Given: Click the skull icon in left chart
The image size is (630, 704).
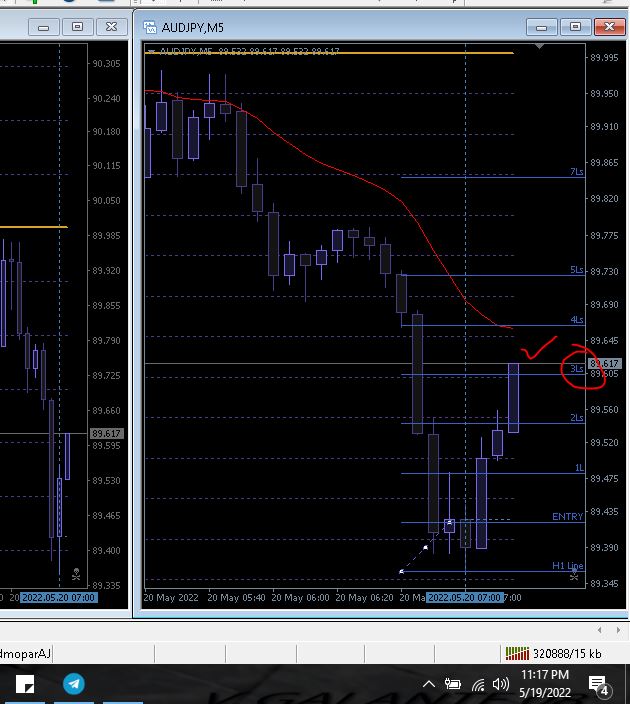Looking at the screenshot, I should click(x=76, y=574).
